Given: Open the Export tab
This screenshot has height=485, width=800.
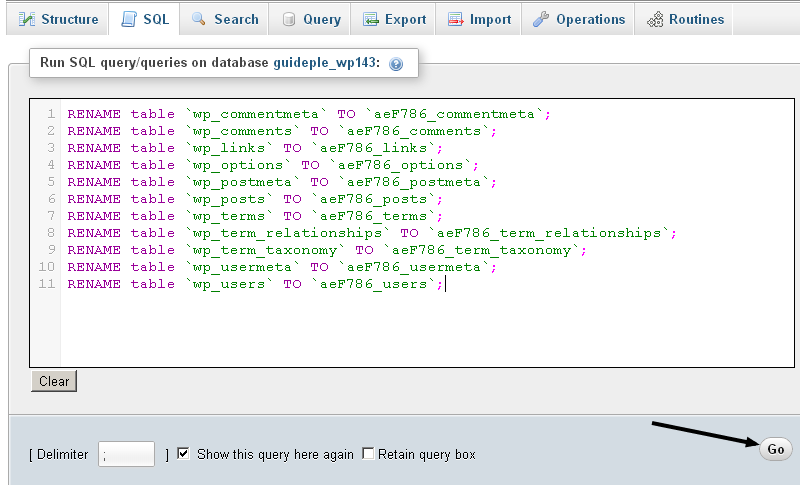Looking at the screenshot, I should pos(393,19).
